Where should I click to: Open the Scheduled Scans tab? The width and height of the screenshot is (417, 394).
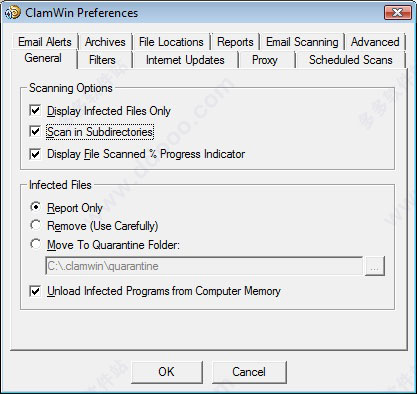351,60
